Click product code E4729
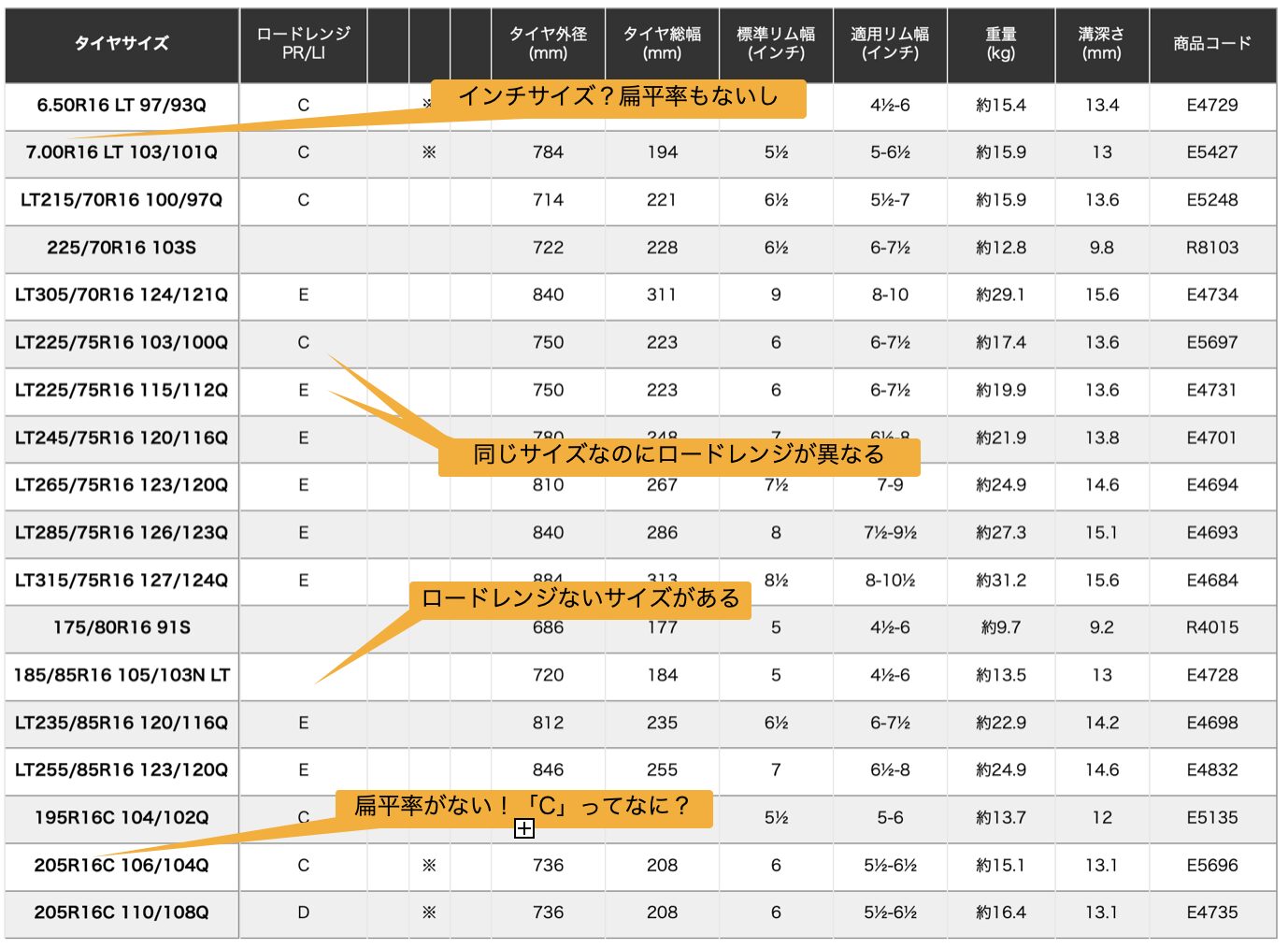This screenshot has height=948, width=1288. pyautogui.click(x=1212, y=106)
